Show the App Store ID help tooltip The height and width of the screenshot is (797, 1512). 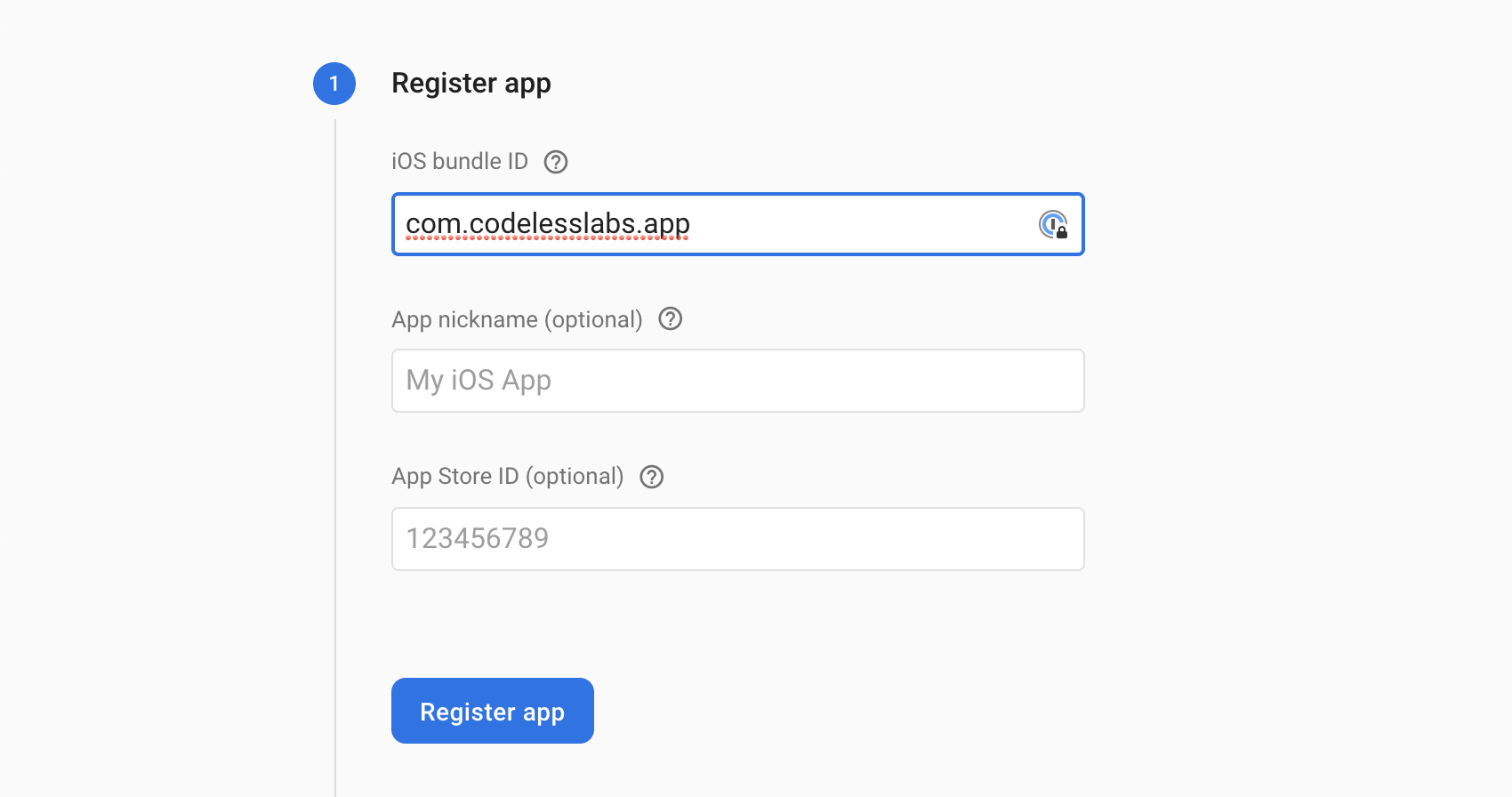point(652,477)
